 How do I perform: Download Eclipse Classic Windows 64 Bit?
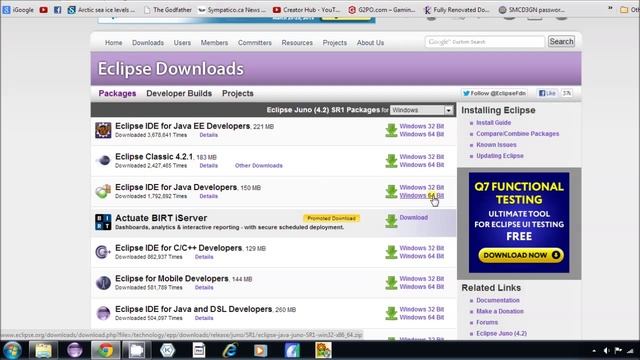click(x=422, y=165)
